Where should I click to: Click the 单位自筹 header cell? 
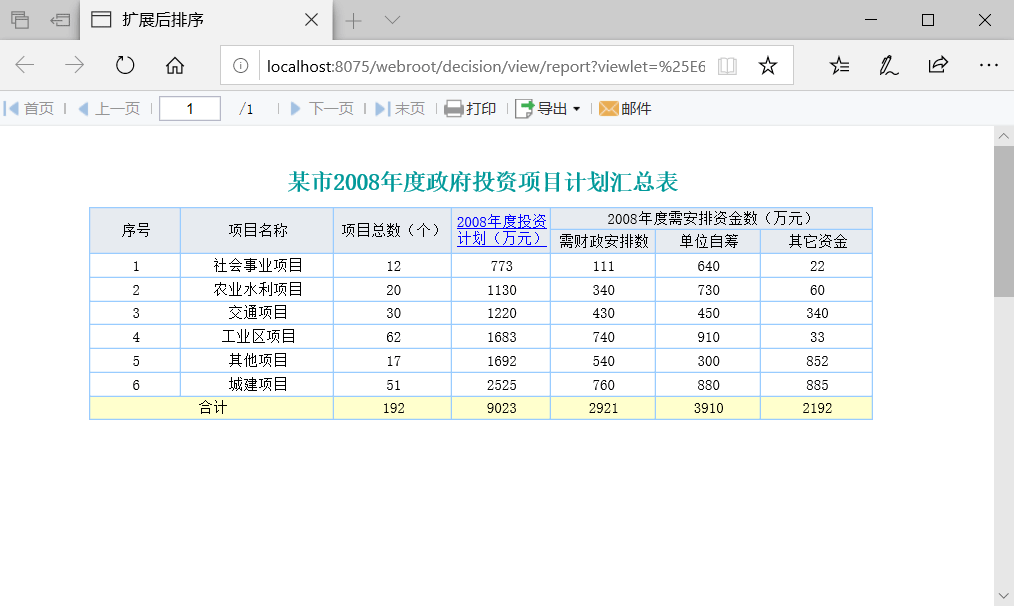tap(708, 241)
